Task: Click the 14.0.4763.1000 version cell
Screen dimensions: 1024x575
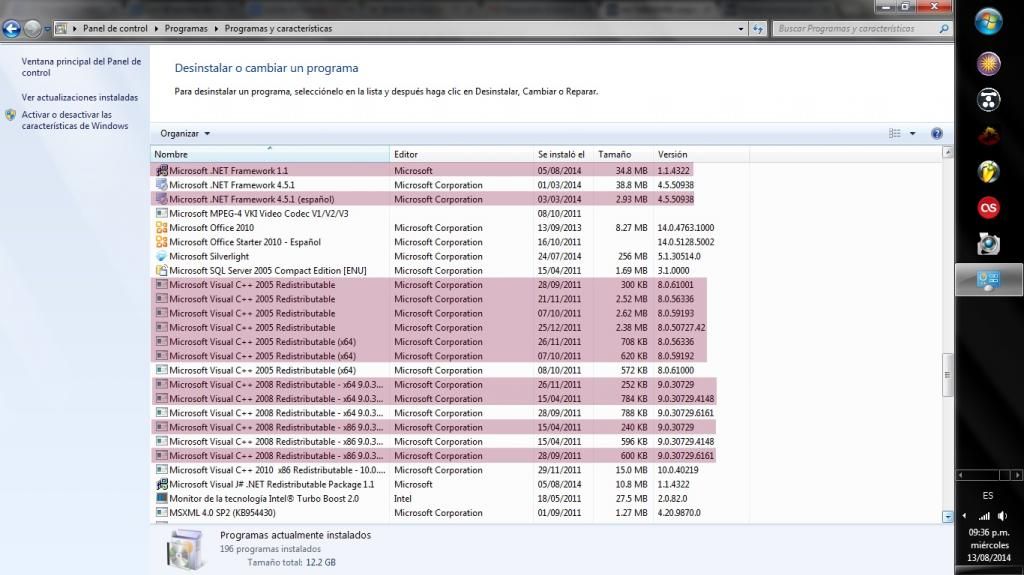Action: click(x=686, y=227)
